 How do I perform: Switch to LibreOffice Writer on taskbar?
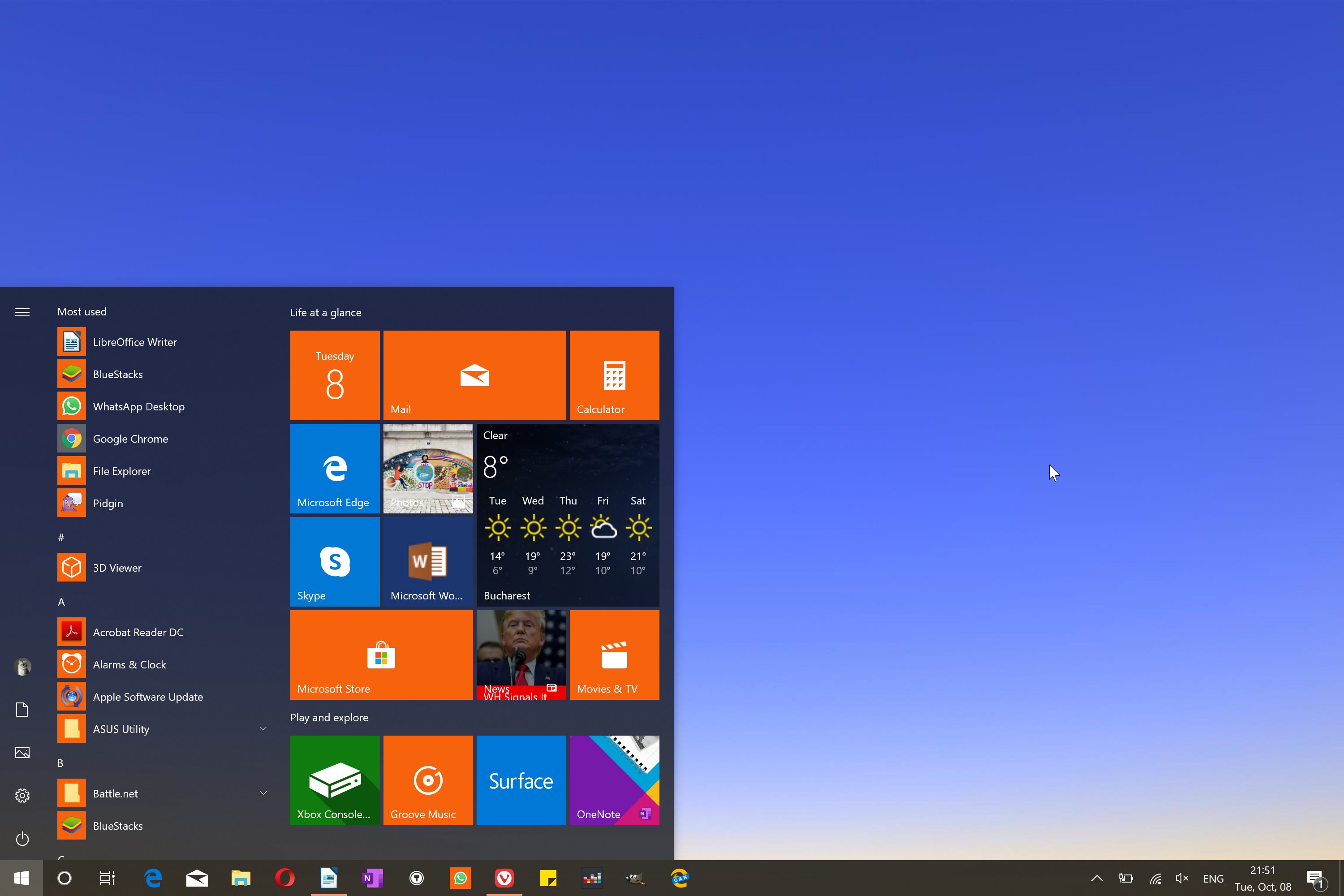[x=328, y=878]
